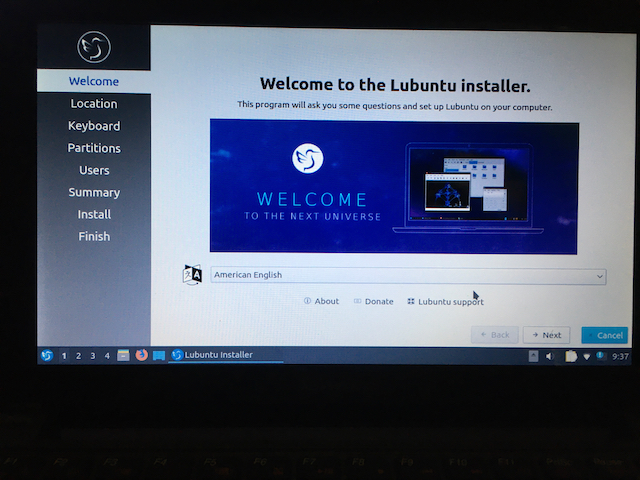The width and height of the screenshot is (640, 480).
Task: Select the Partitions step in sidebar
Action: point(94,148)
